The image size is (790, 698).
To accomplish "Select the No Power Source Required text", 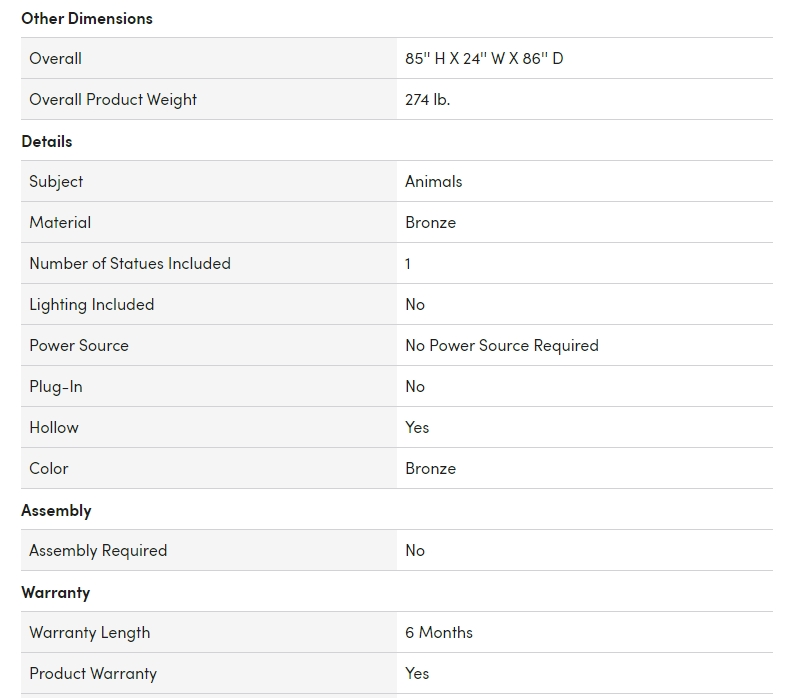I will coord(502,346).
